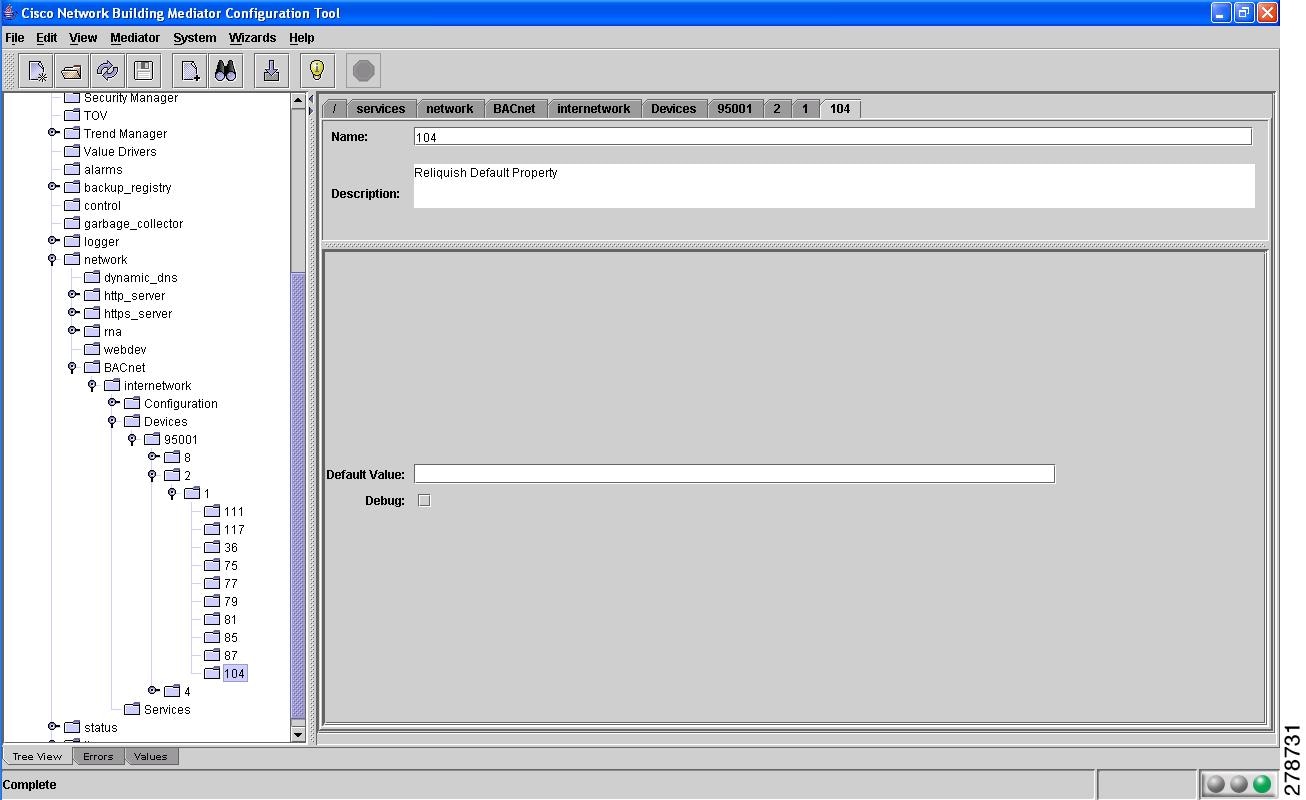Click the folder icon beside Security Manager
The width and height of the screenshot is (1306, 800).
tap(72, 98)
